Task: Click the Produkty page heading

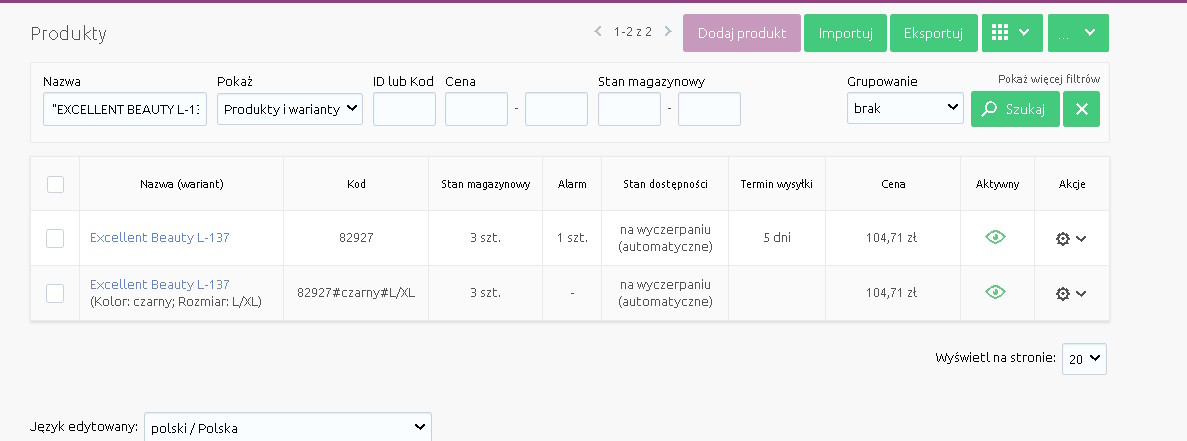Action: 68,33
